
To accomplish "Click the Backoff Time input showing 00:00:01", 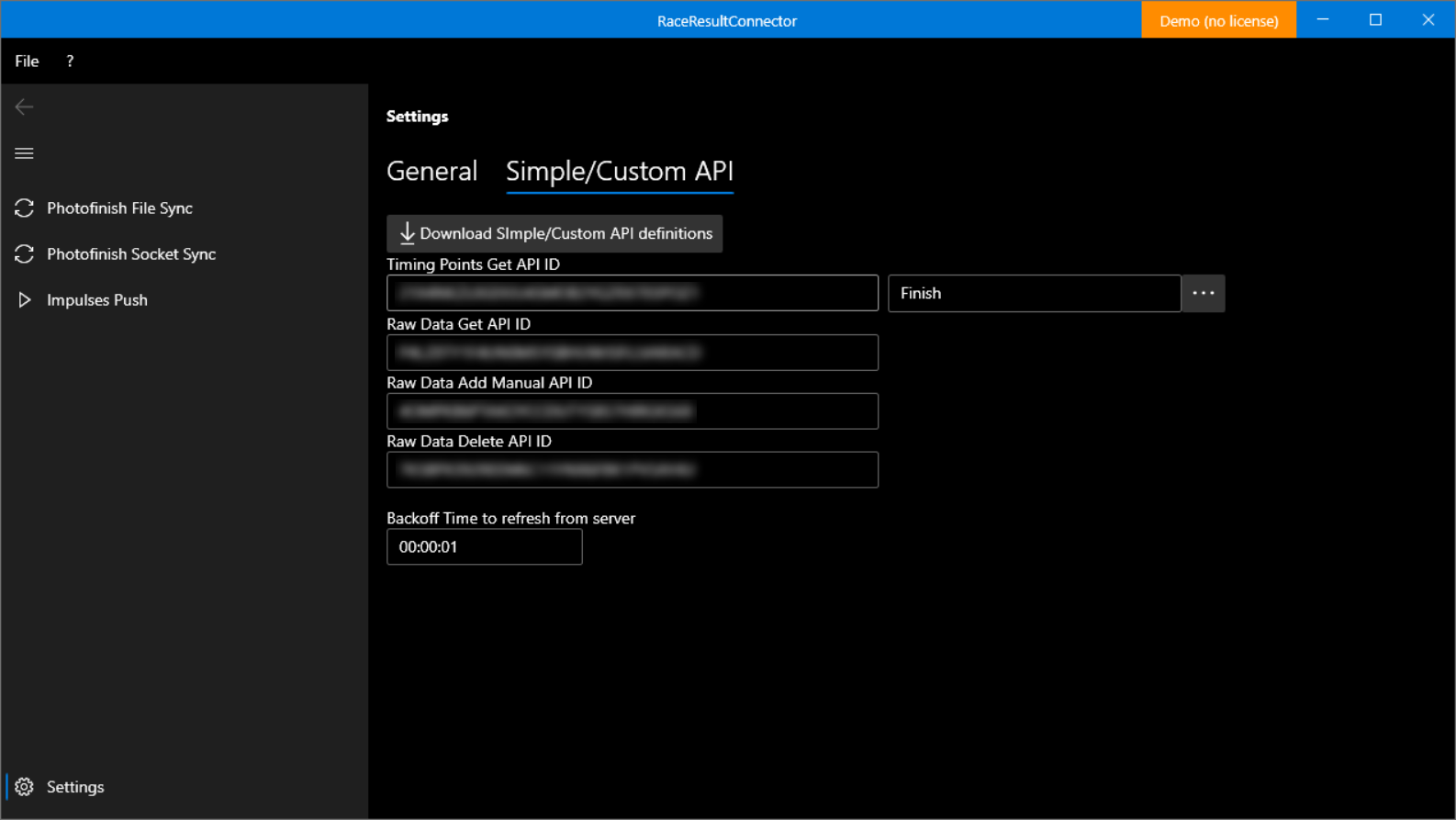I will (x=484, y=546).
